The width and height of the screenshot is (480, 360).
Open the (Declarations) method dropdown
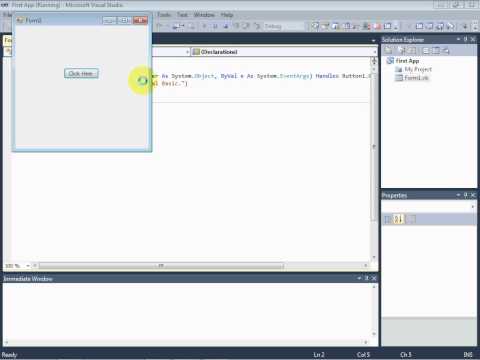click(x=375, y=52)
